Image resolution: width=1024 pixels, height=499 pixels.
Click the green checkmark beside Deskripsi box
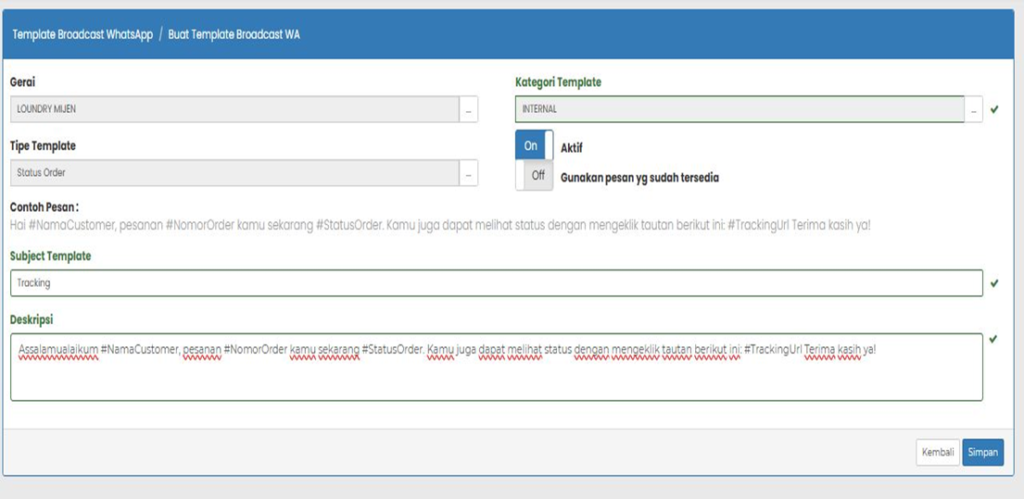click(993, 339)
